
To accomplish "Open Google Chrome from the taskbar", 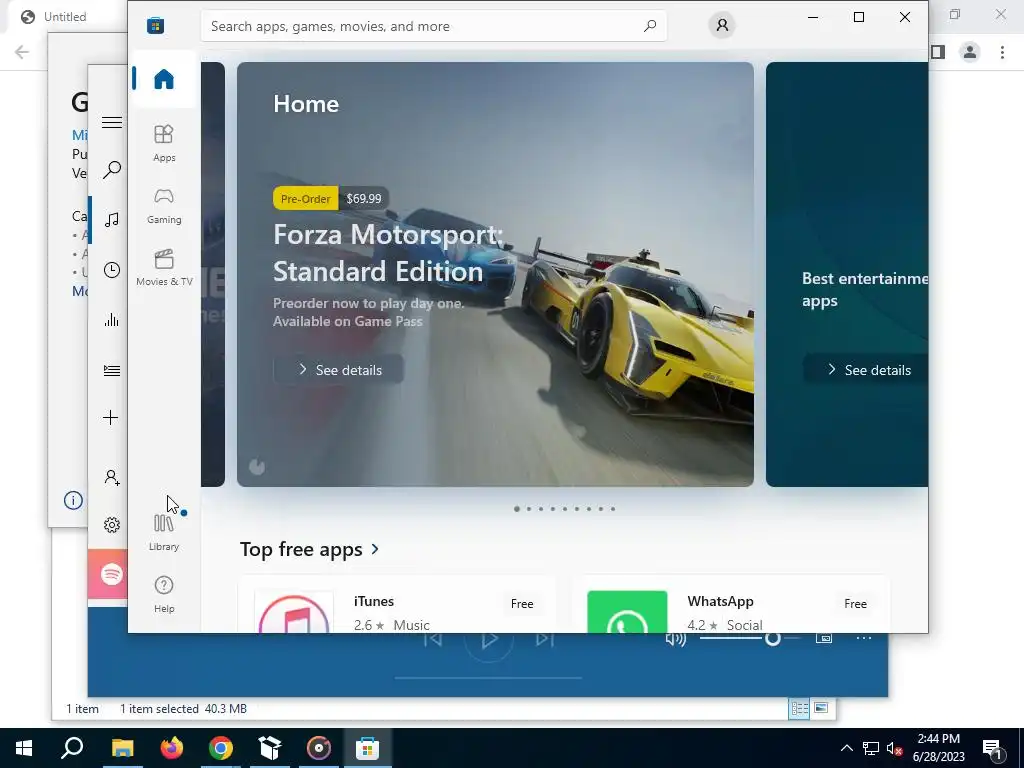I will click(x=221, y=748).
